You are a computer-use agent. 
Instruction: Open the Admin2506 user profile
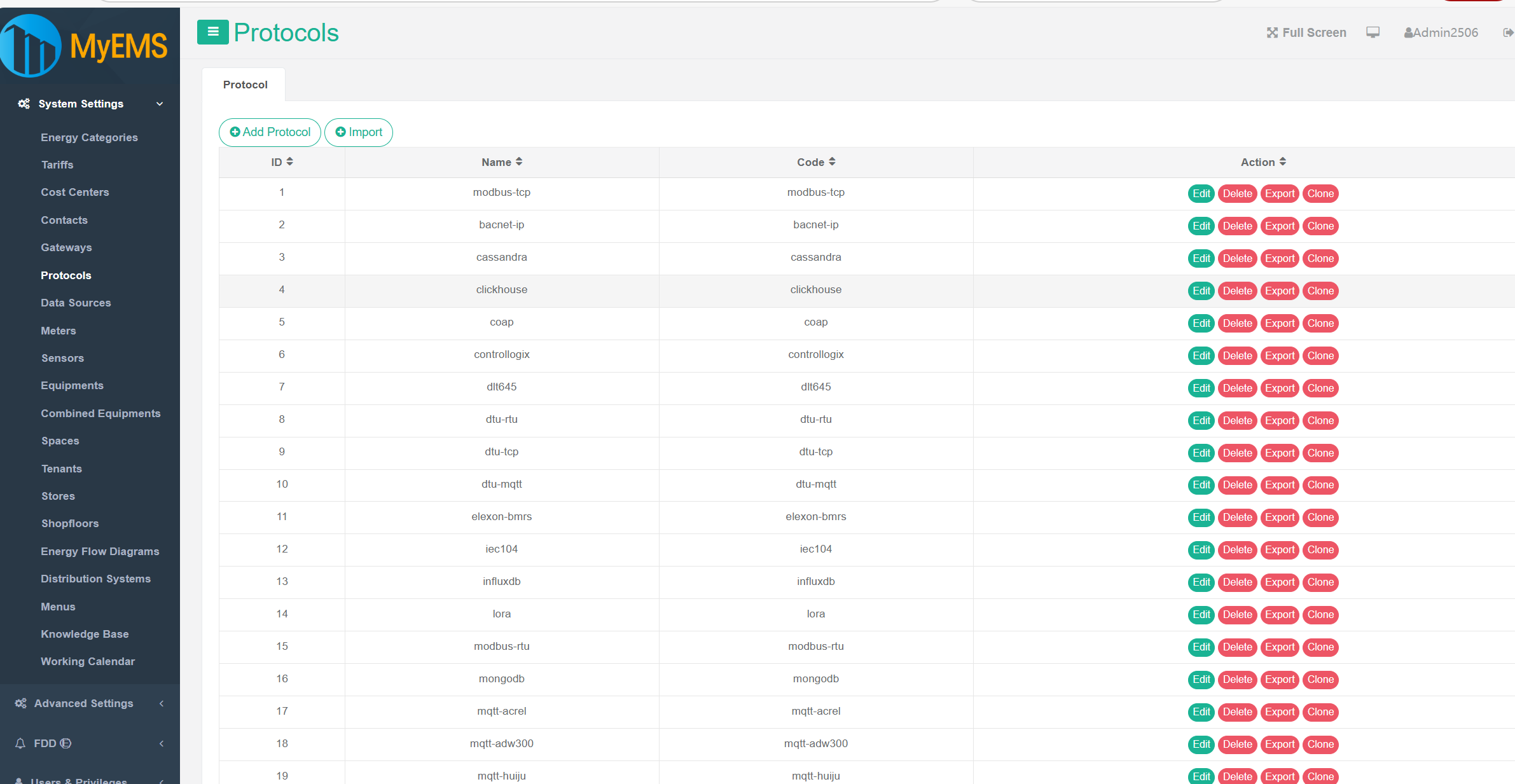1441,32
